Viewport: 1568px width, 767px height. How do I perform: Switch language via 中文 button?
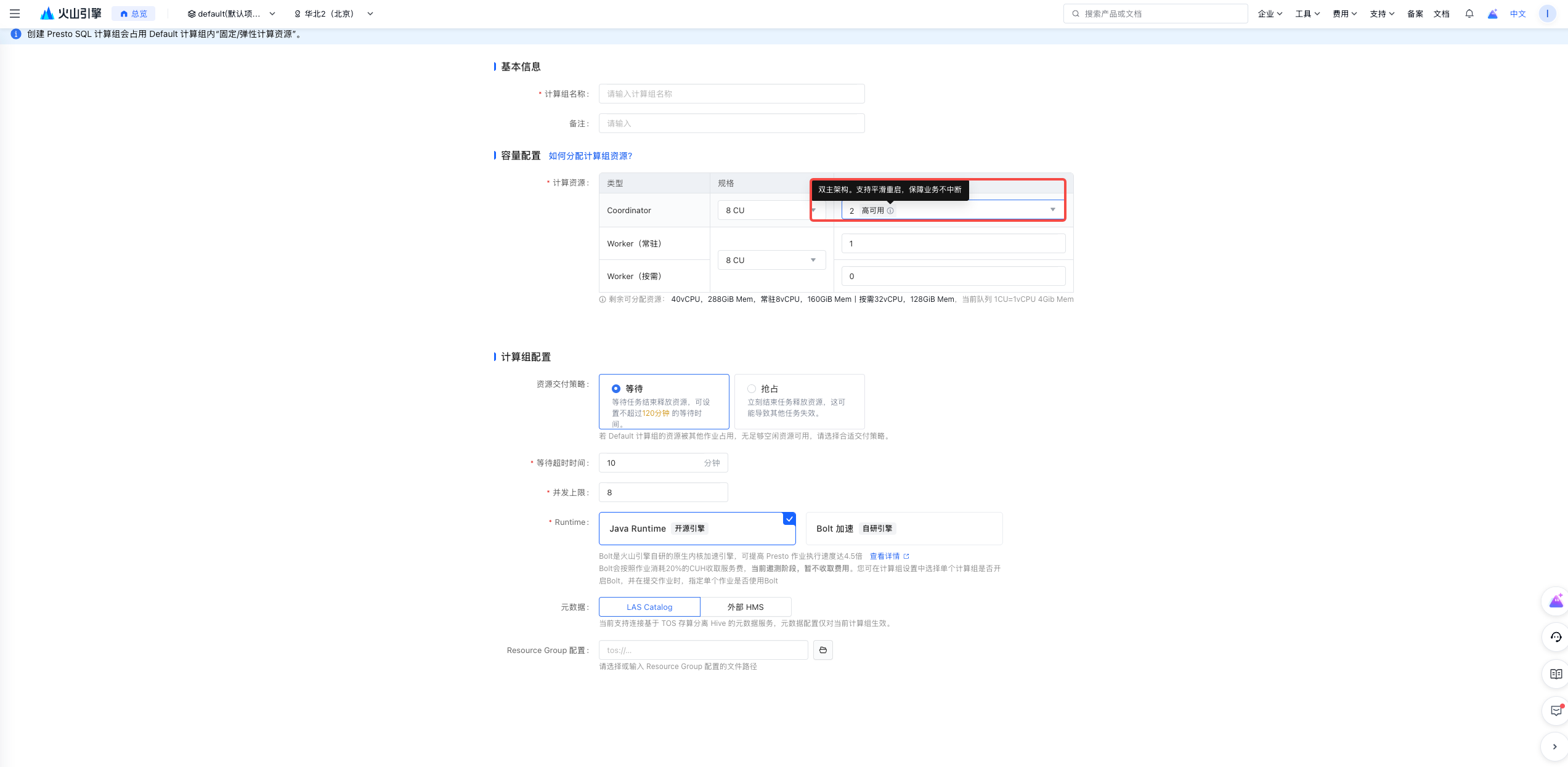1518,14
